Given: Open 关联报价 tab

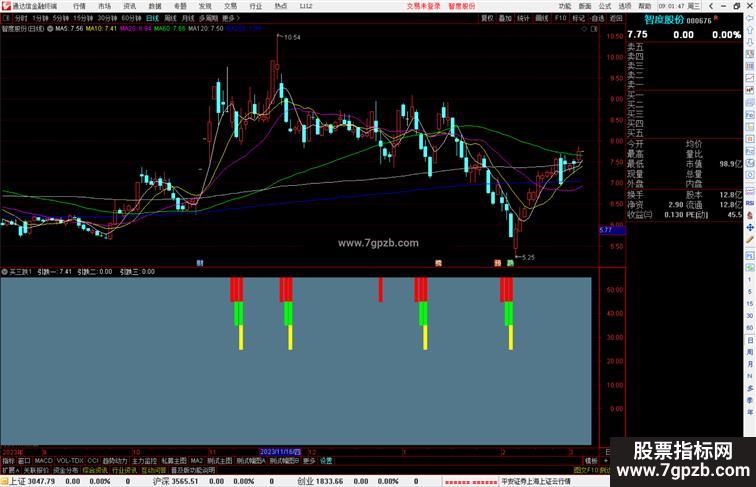Looking at the screenshot, I should (x=36, y=470).
